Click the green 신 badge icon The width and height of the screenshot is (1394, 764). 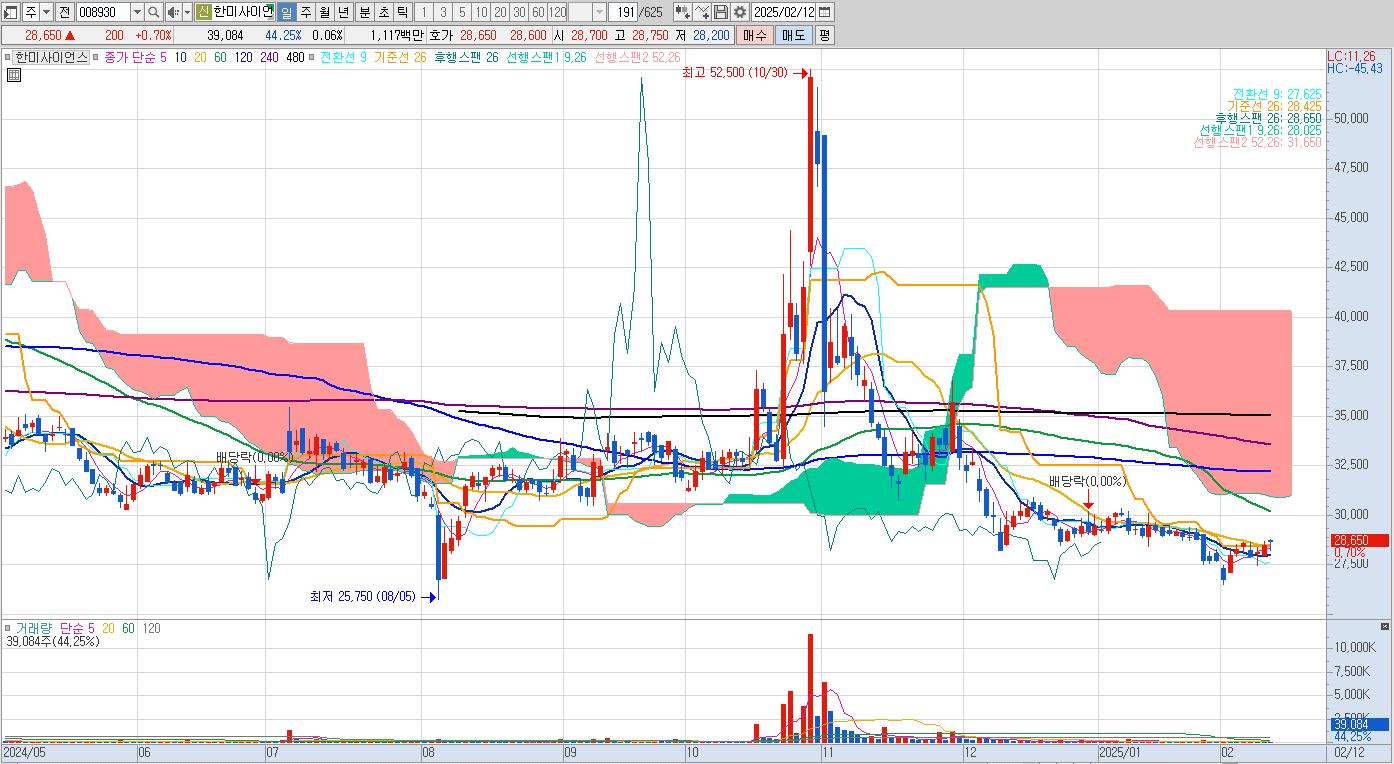(x=203, y=12)
